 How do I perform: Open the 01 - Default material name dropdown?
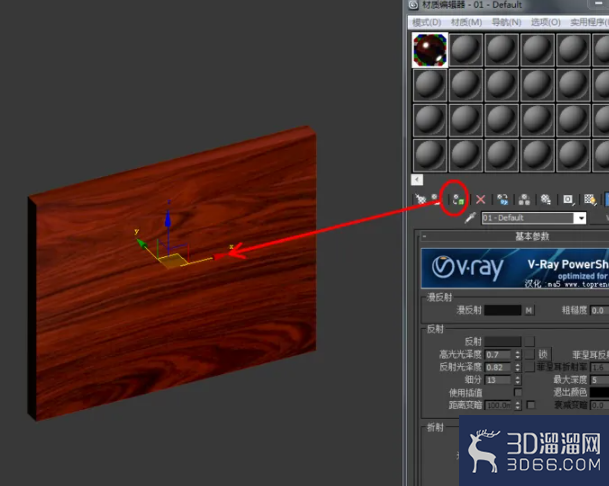(x=581, y=218)
